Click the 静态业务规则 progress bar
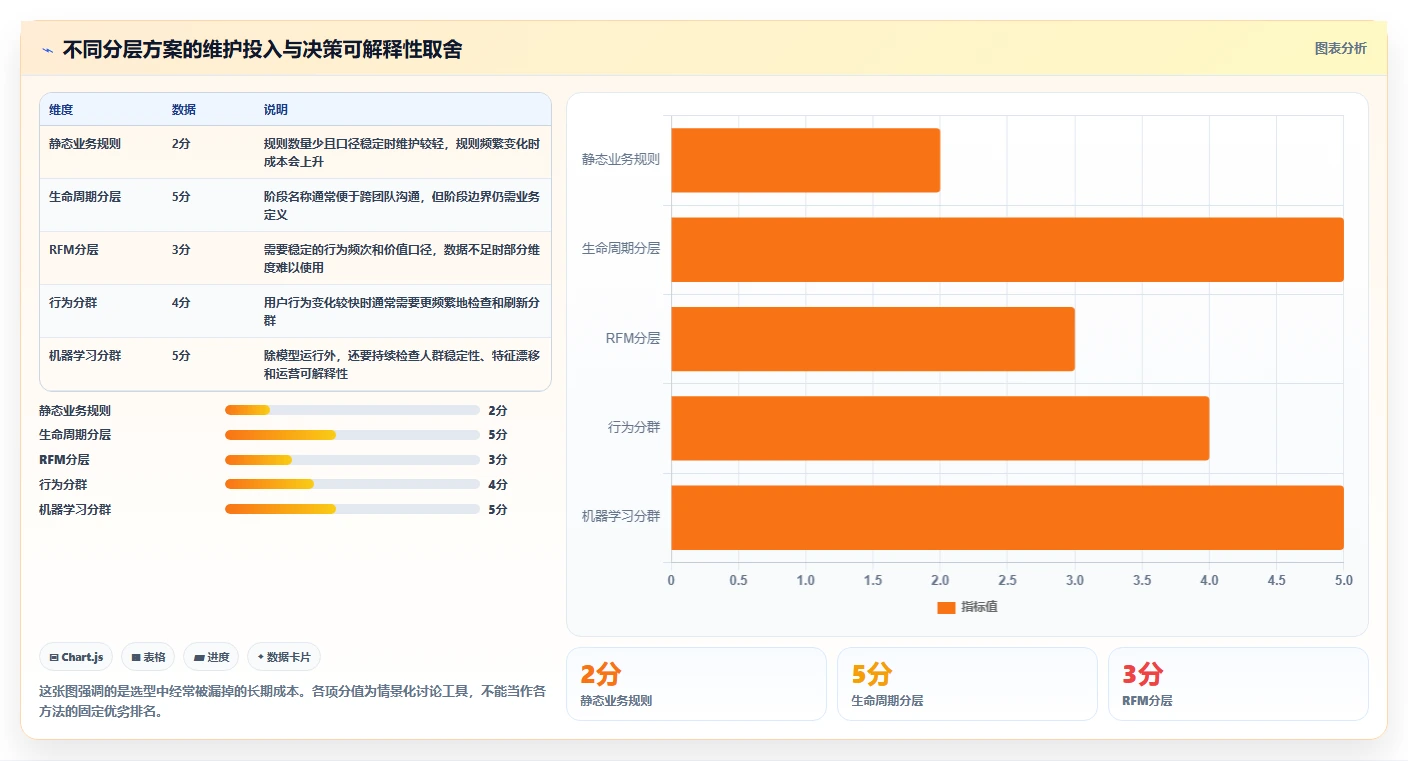The image size is (1408, 761). click(x=352, y=410)
